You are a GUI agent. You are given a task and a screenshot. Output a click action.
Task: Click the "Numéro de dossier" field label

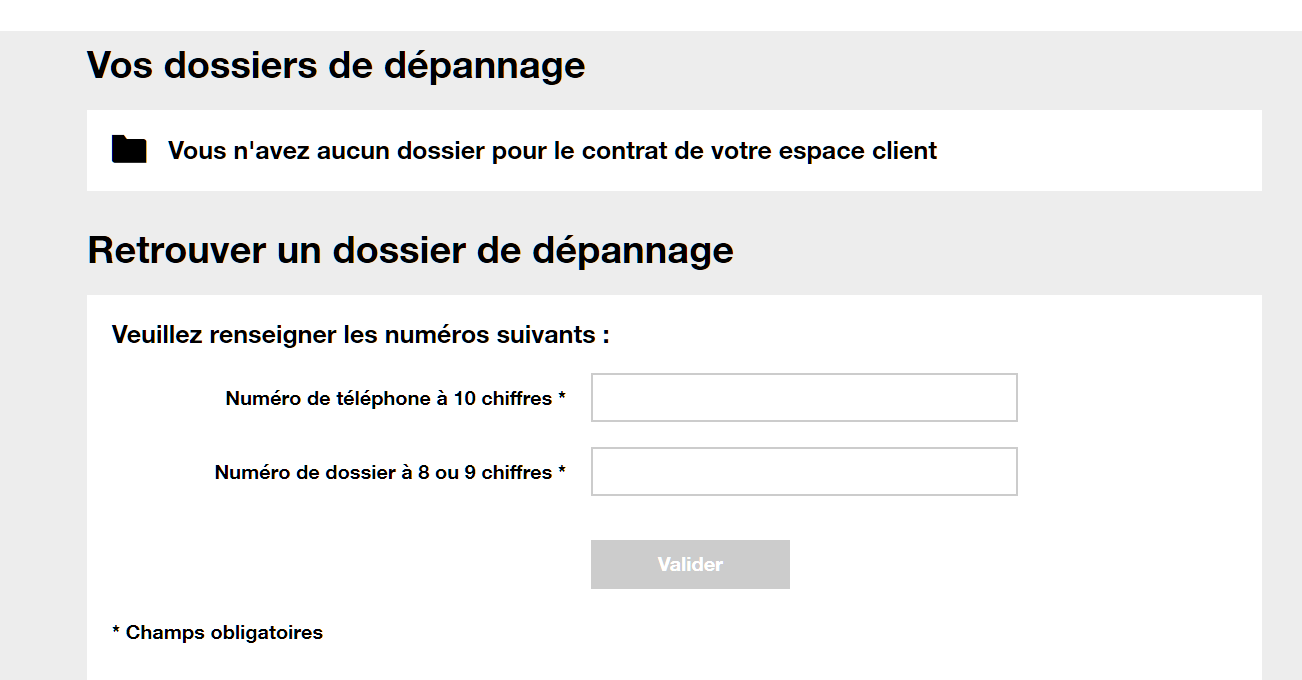[384, 472]
